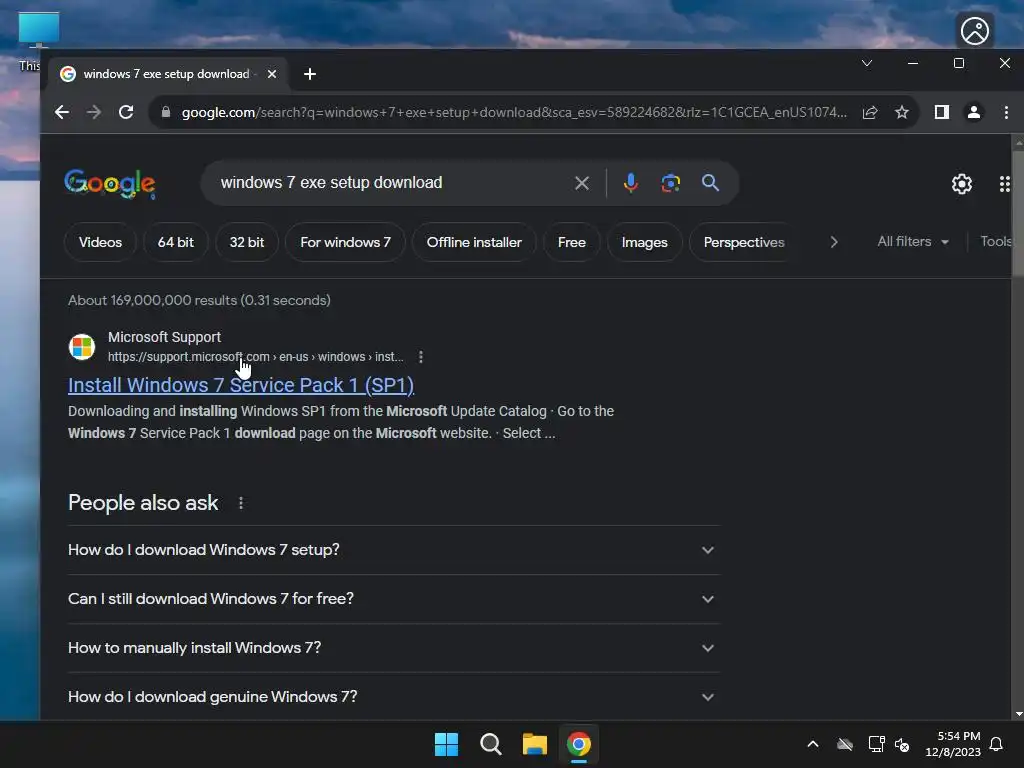The width and height of the screenshot is (1024, 768).
Task: Search by image with Google Lens
Action: (671, 183)
